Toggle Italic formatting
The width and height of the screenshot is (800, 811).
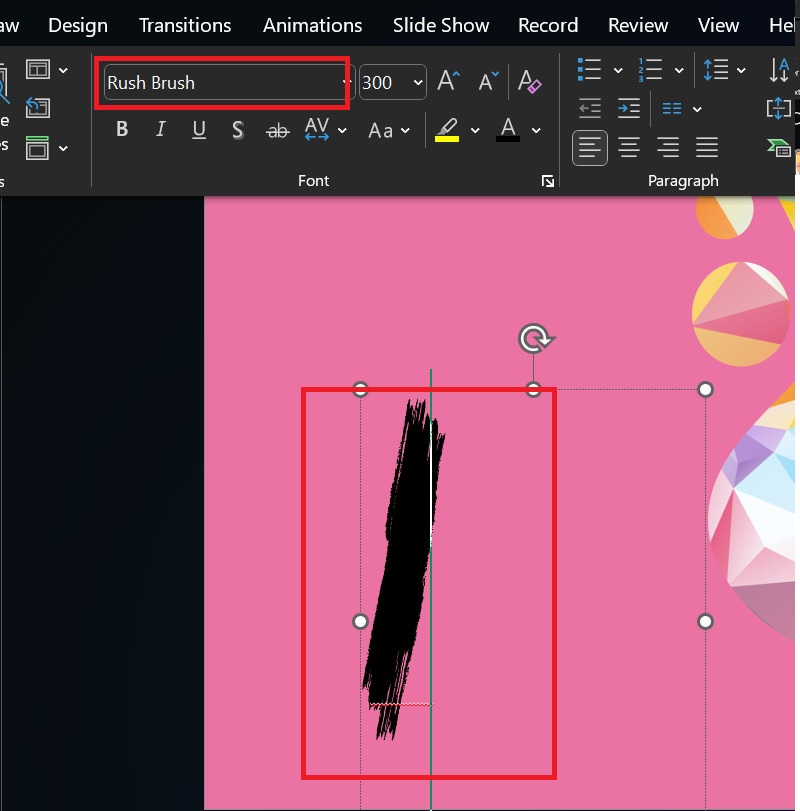point(160,129)
